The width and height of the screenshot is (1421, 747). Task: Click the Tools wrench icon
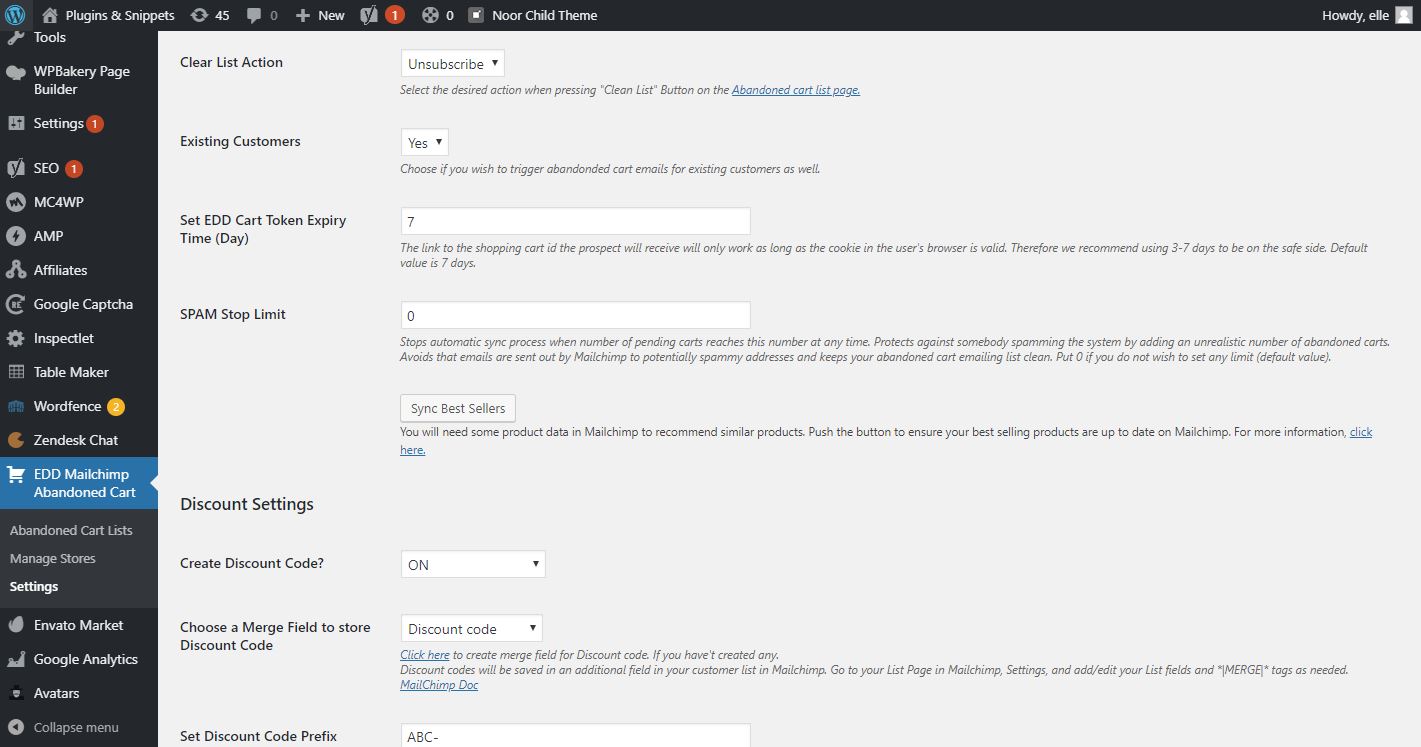[x=15, y=38]
